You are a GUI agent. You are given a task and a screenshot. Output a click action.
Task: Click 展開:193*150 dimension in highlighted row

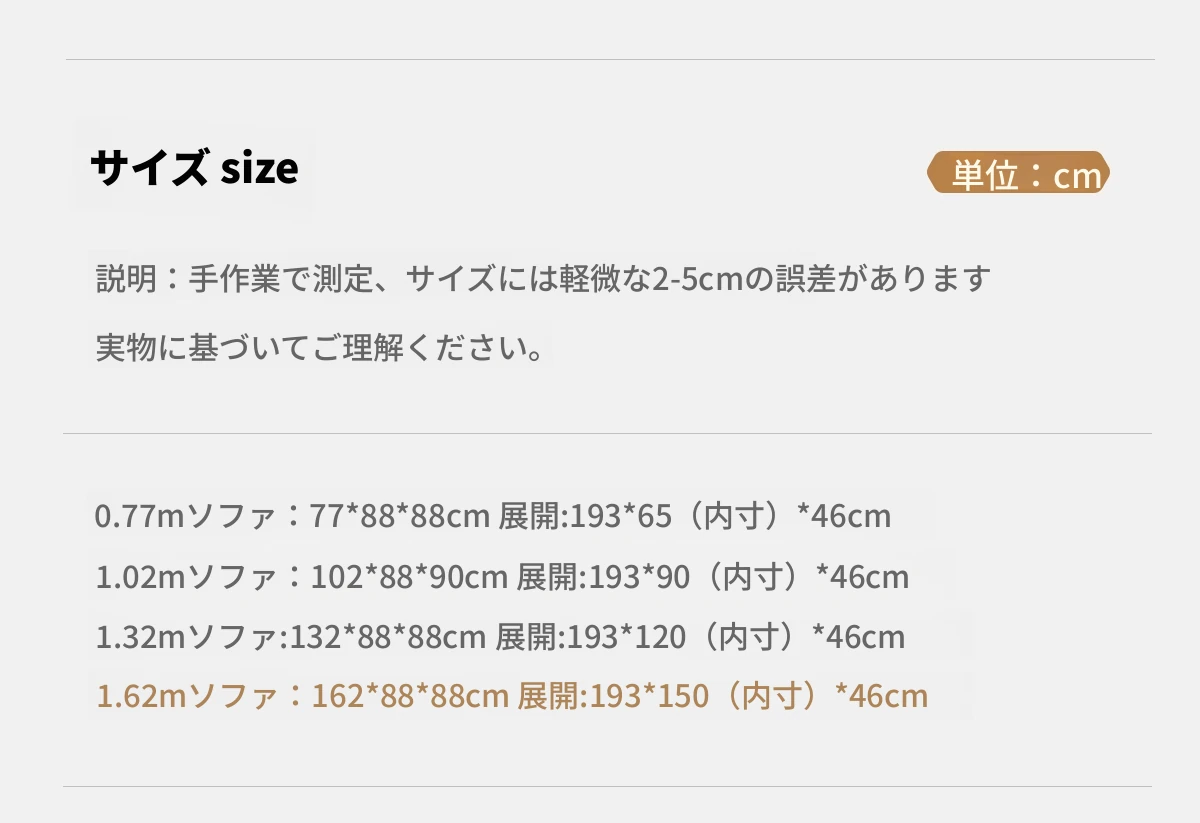tap(612, 696)
